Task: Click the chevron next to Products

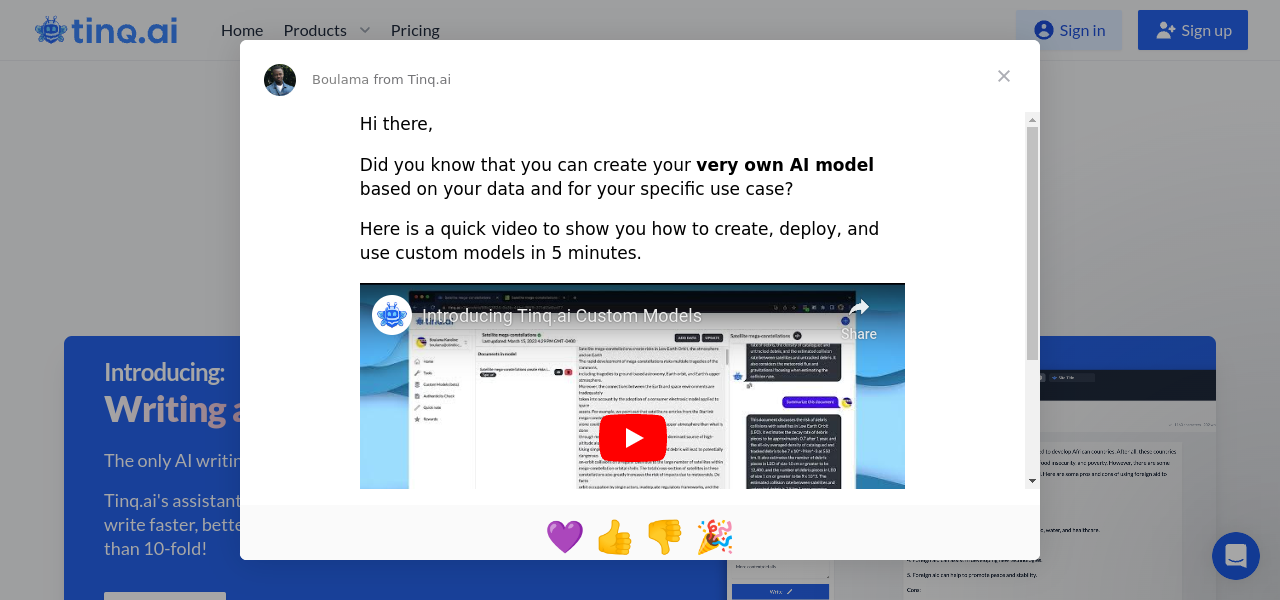Action: pyautogui.click(x=365, y=30)
